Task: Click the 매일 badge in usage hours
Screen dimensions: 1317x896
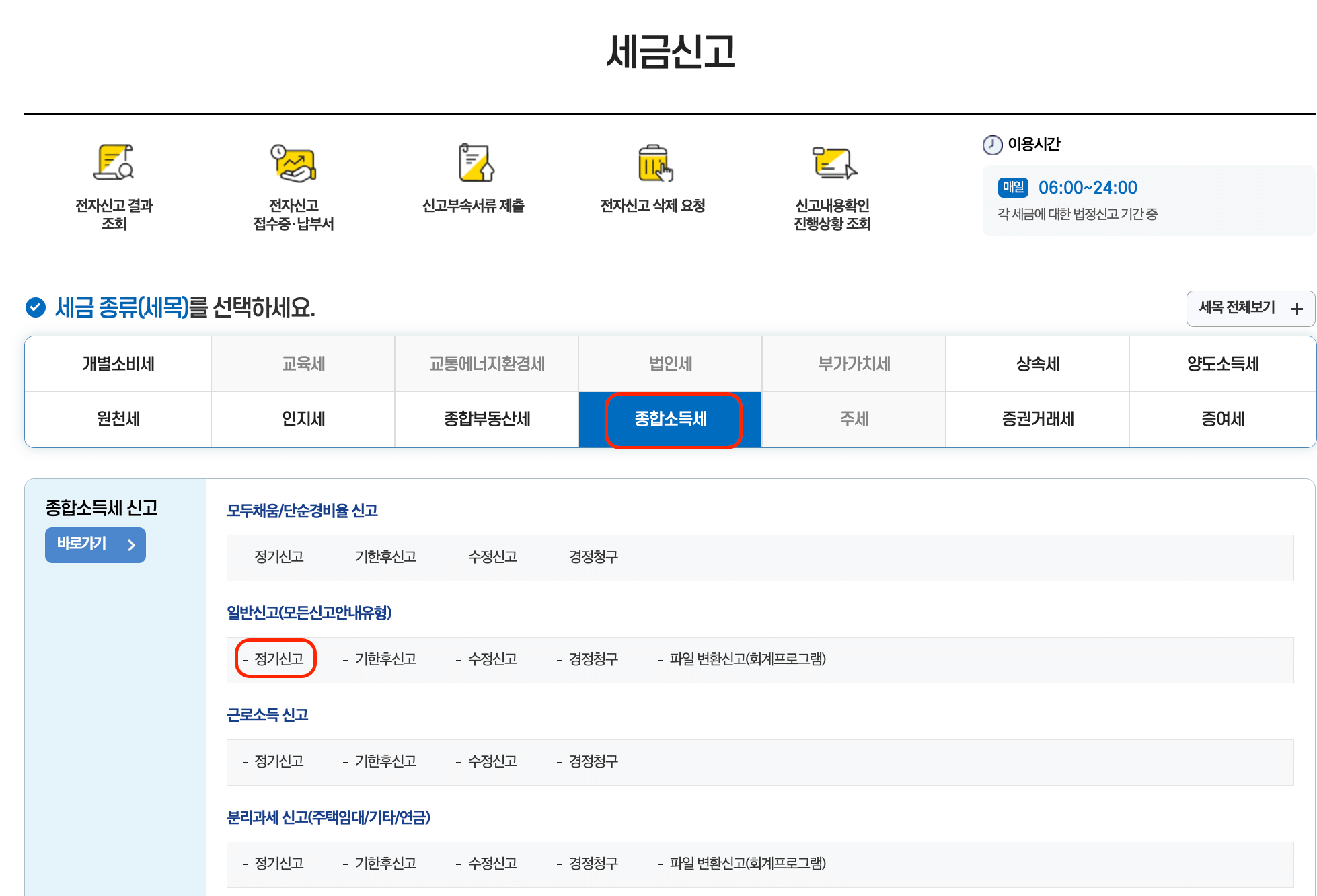Action: [1013, 188]
